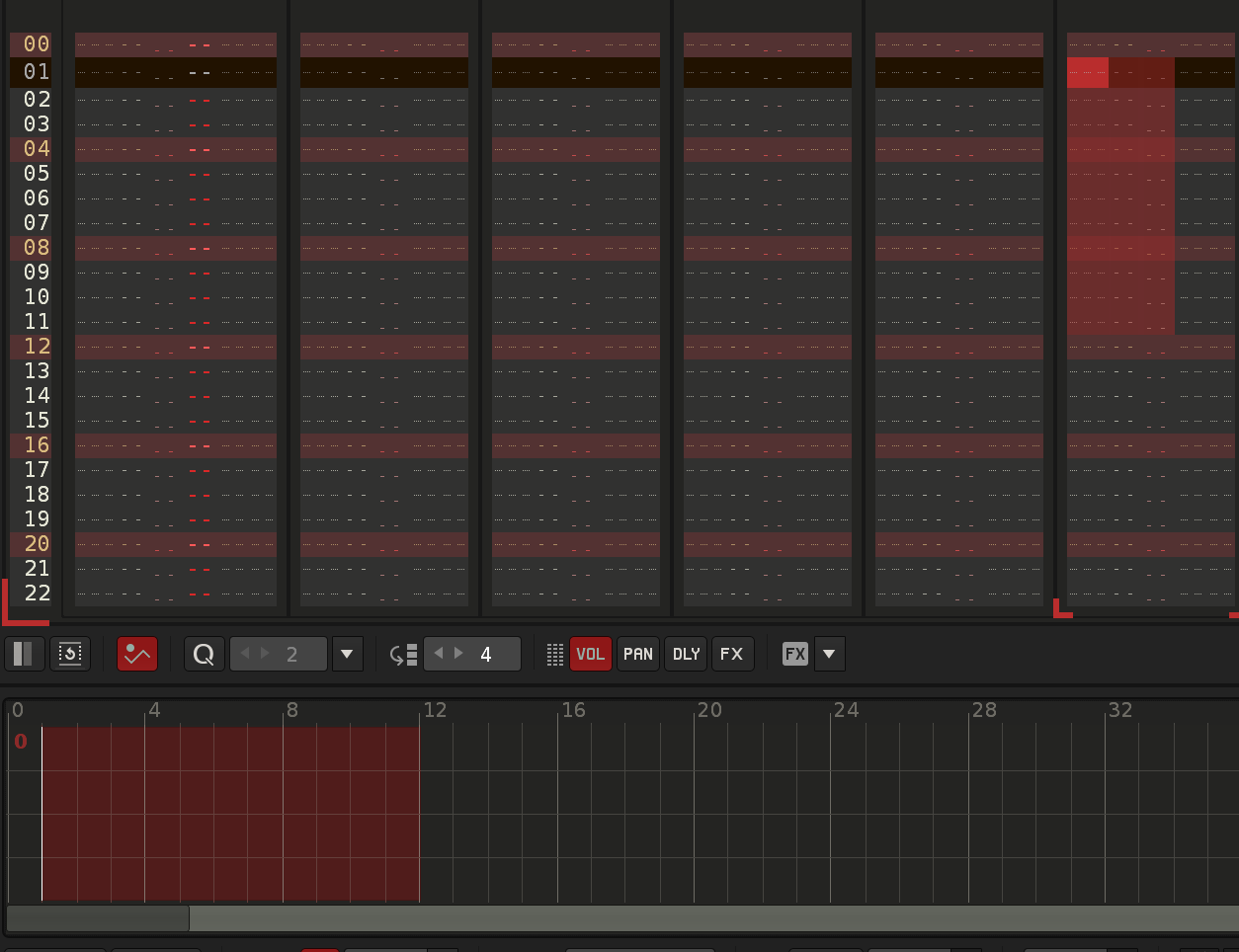The image size is (1239, 952).
Task: Click the edit step value field showing 4
Action: pos(486,654)
